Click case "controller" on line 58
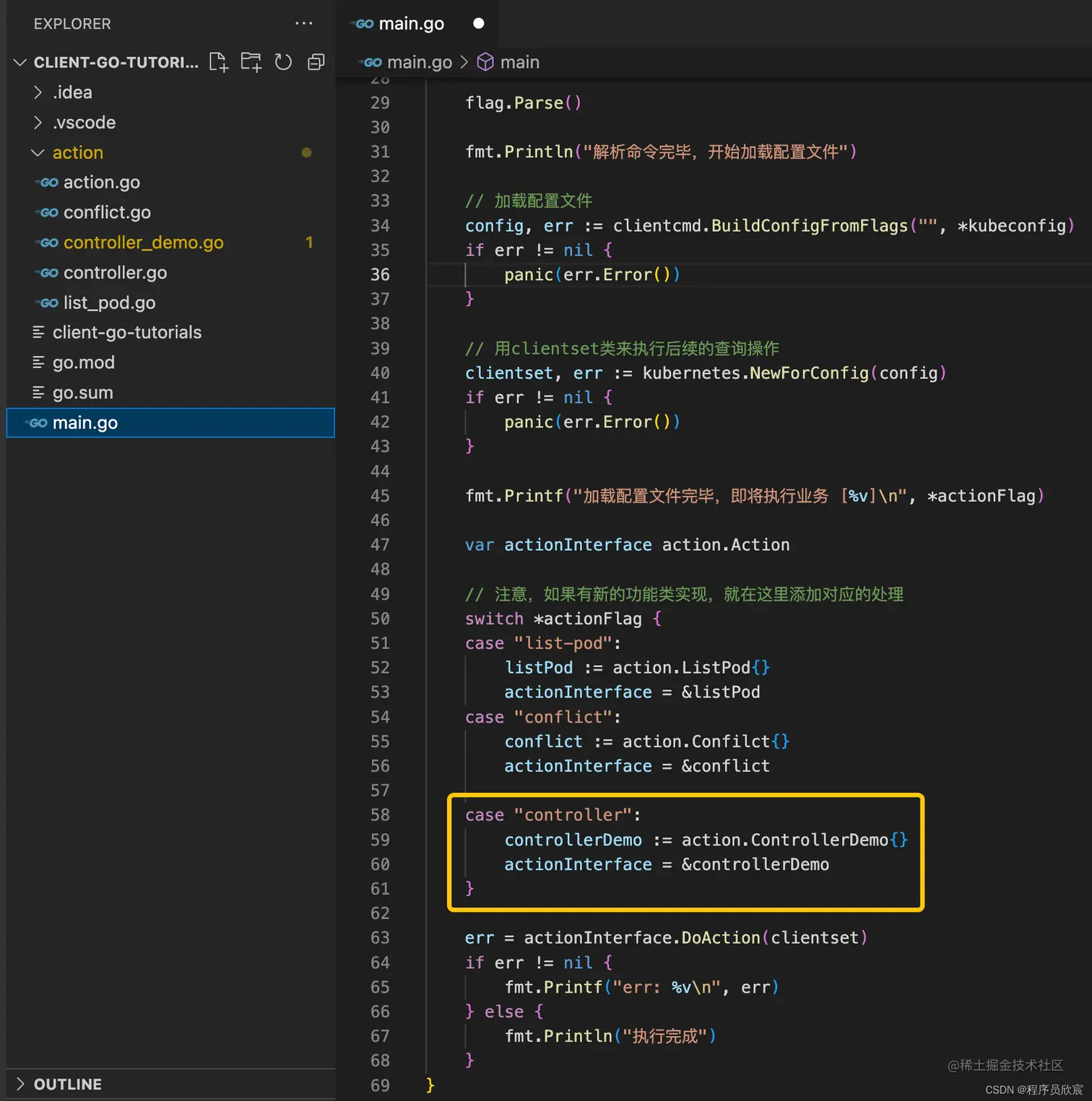 [553, 815]
